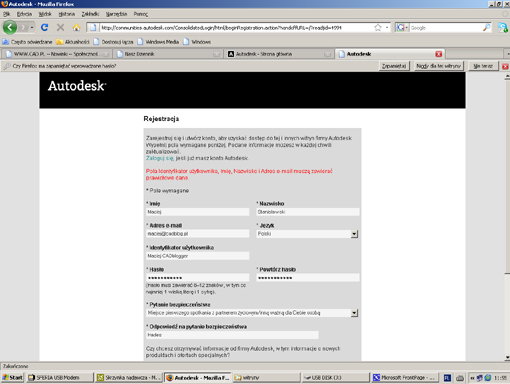Switch to Microsoft FrontPage taskbar item
Viewport: 510px width, 384px height.
404,378
